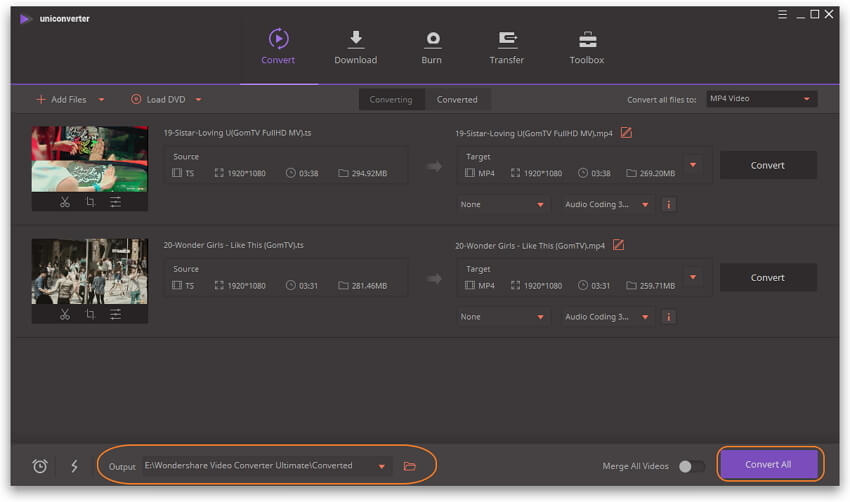Expand the Add Files dropdown arrow
This screenshot has width=850, height=502.
point(101,100)
